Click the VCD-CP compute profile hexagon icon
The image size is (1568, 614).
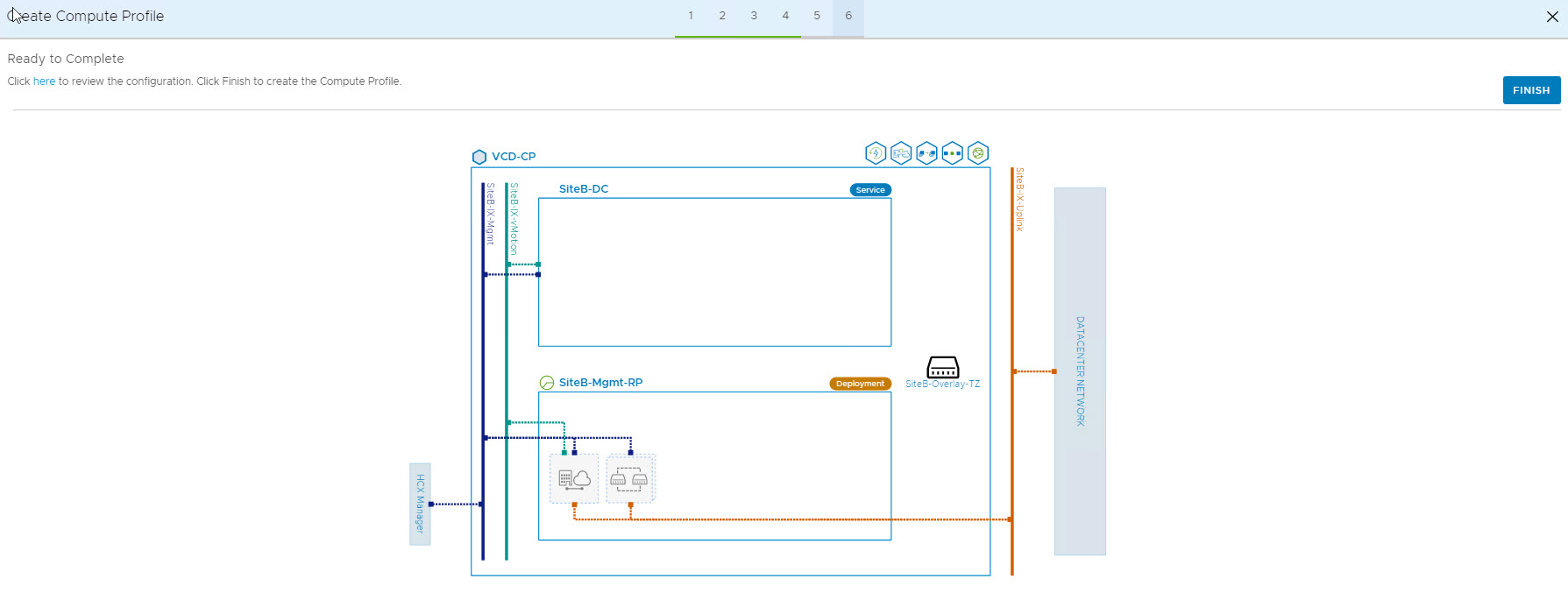pos(479,157)
